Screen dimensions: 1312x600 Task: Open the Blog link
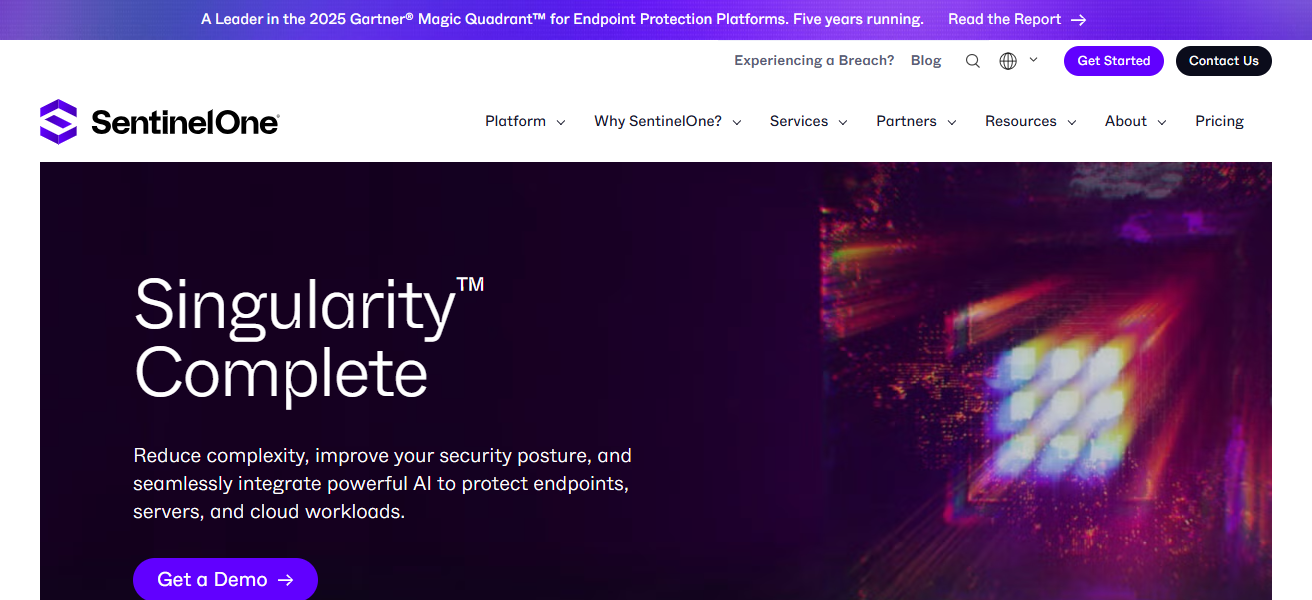926,61
